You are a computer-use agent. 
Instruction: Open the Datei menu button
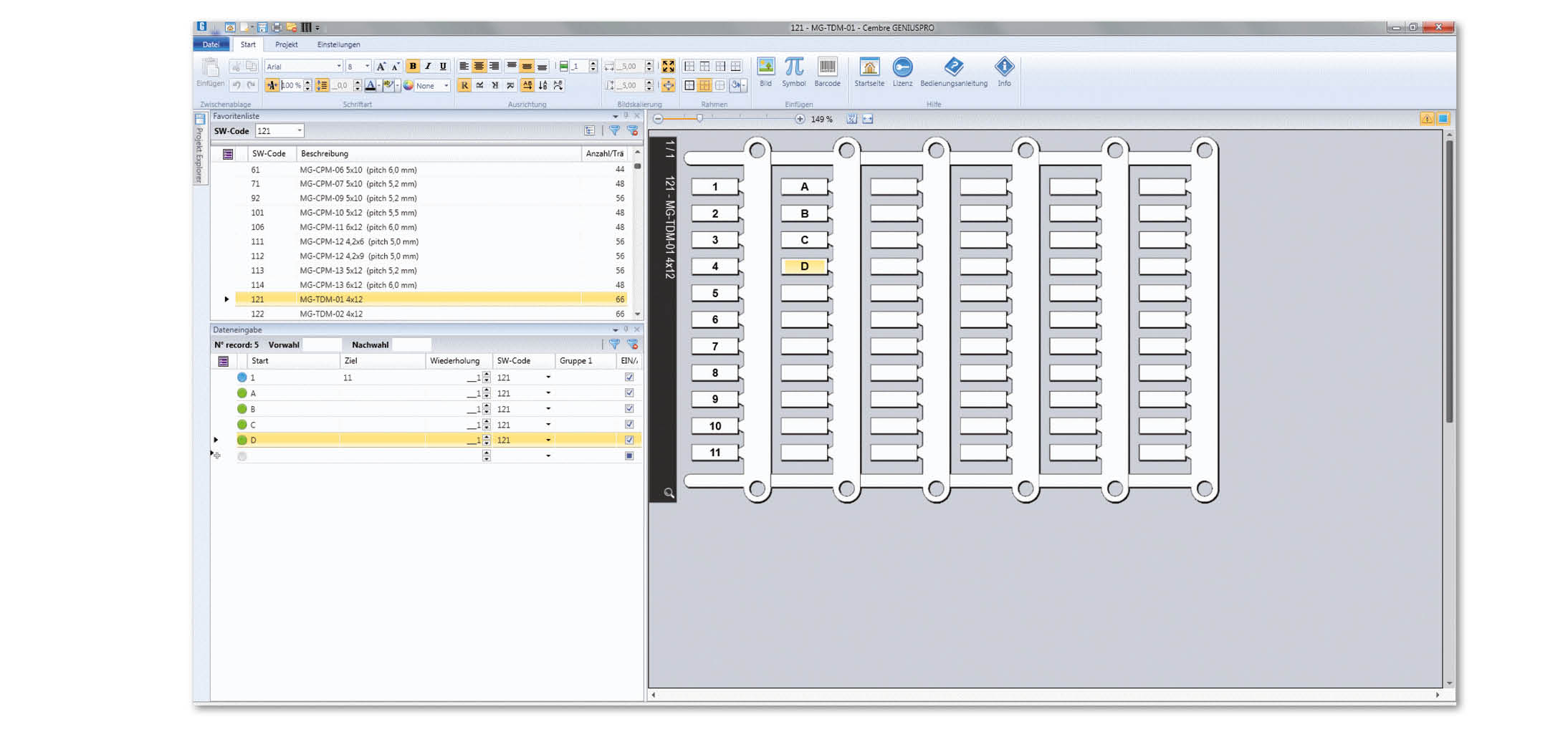(211, 44)
